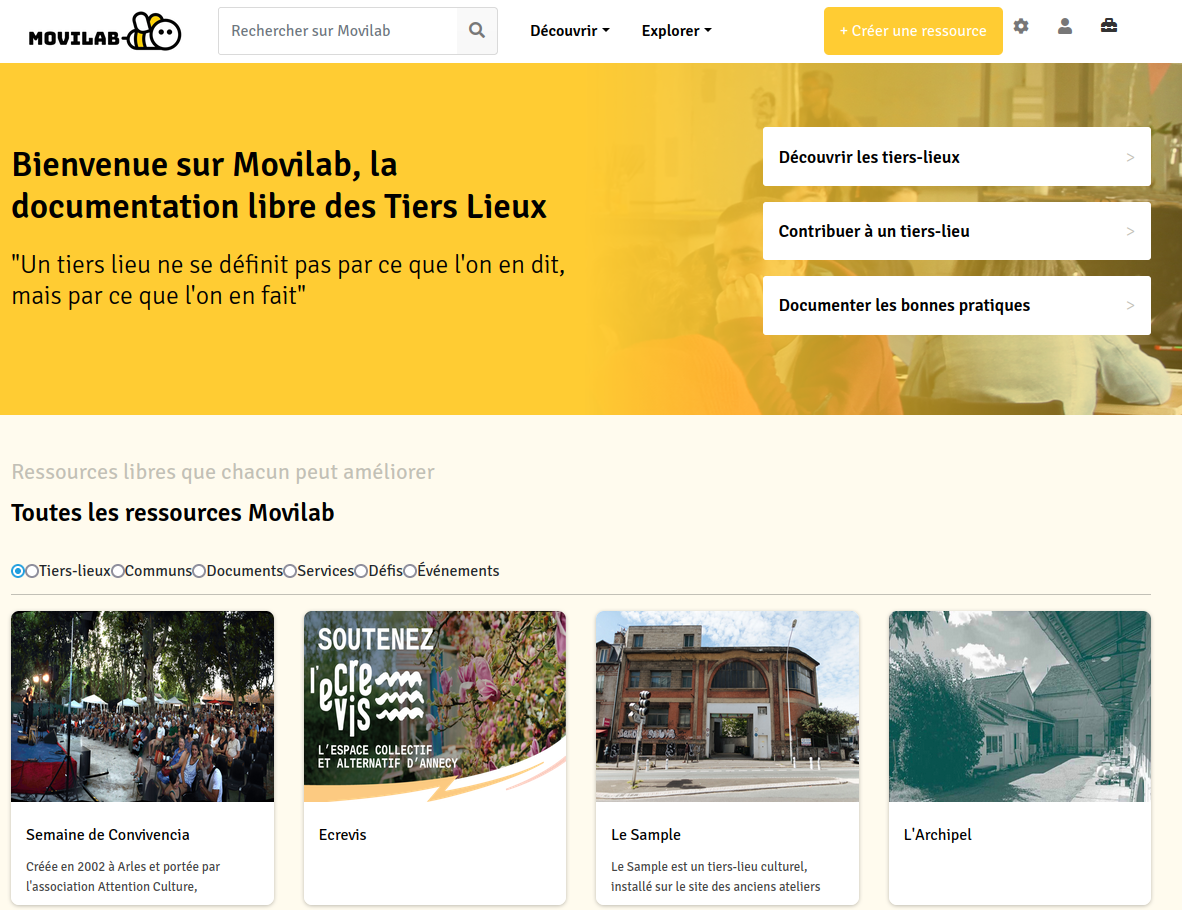Open the Semaine de Convivencia thumbnail image
1182x910 pixels.
(x=142, y=706)
